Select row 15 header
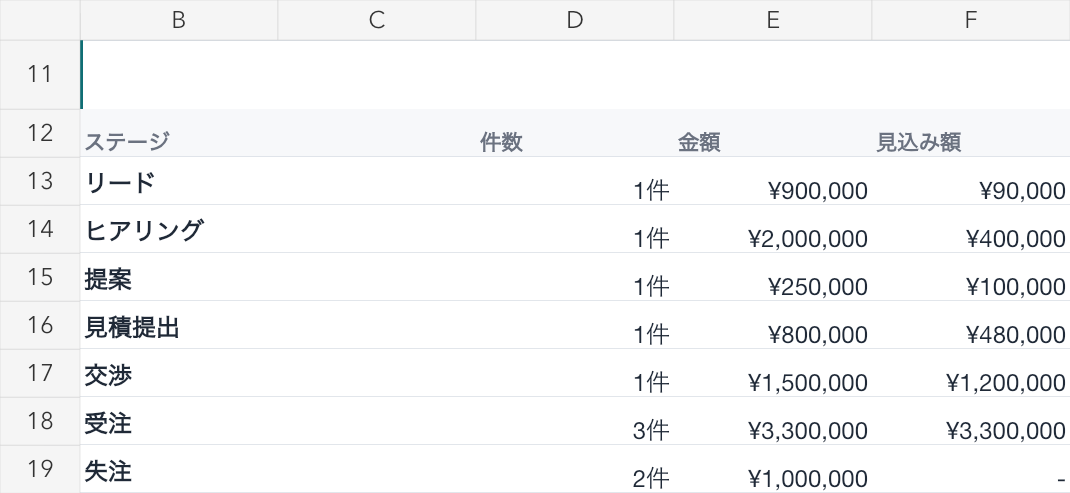Screen dimensions: 1070x493 coord(40,277)
